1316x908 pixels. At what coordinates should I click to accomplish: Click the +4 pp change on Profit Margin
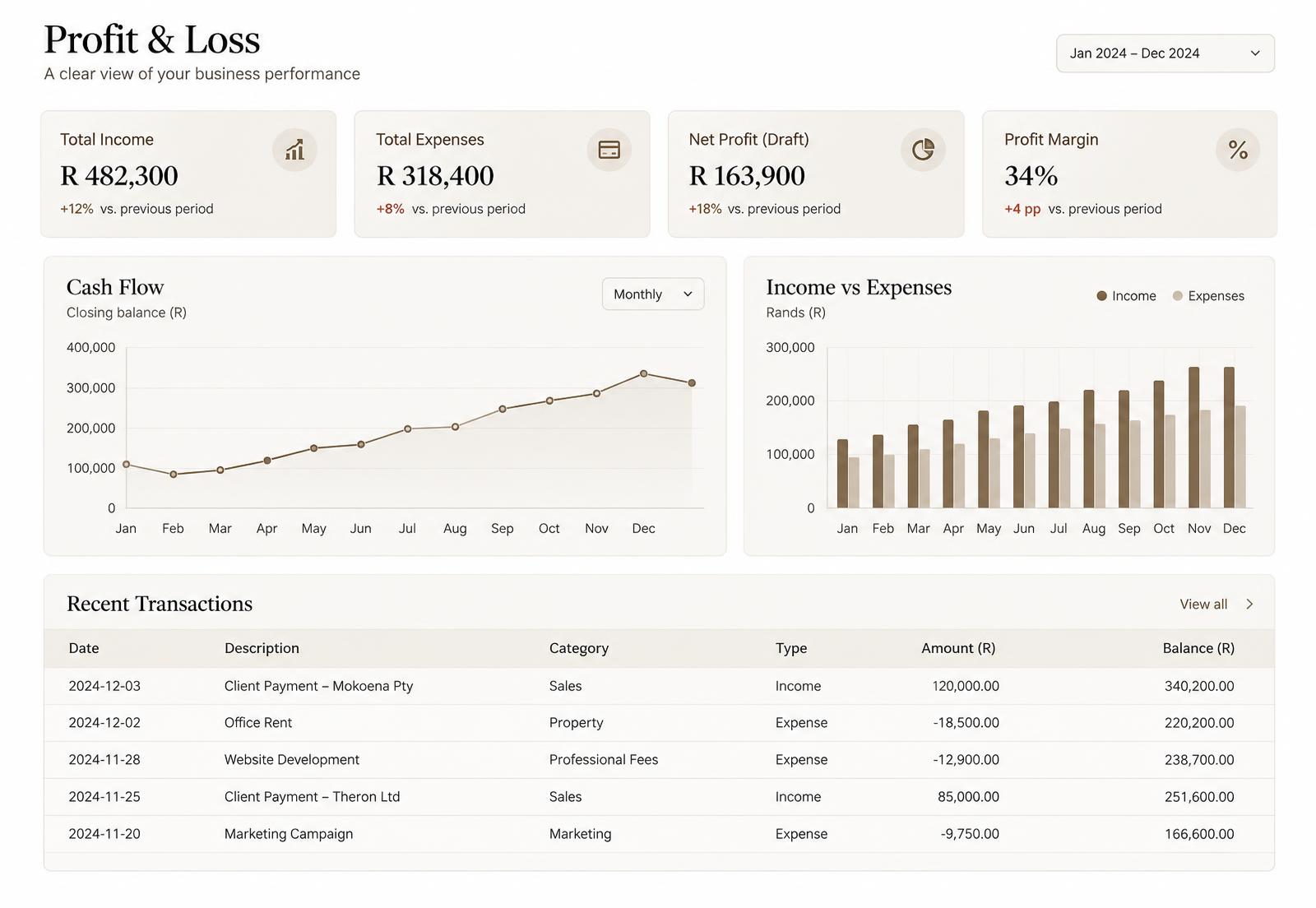point(1022,209)
